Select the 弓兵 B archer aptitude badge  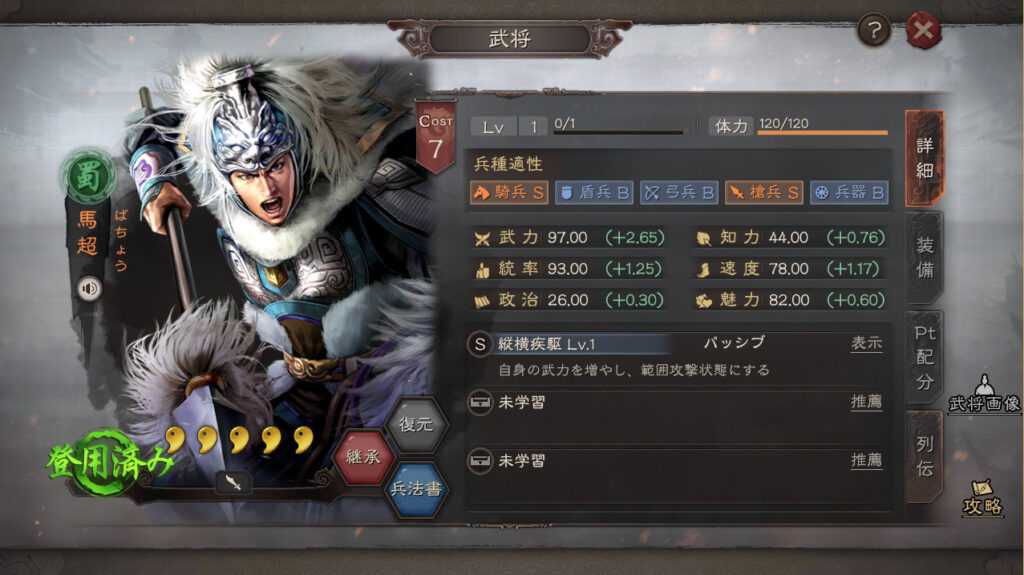(679, 193)
